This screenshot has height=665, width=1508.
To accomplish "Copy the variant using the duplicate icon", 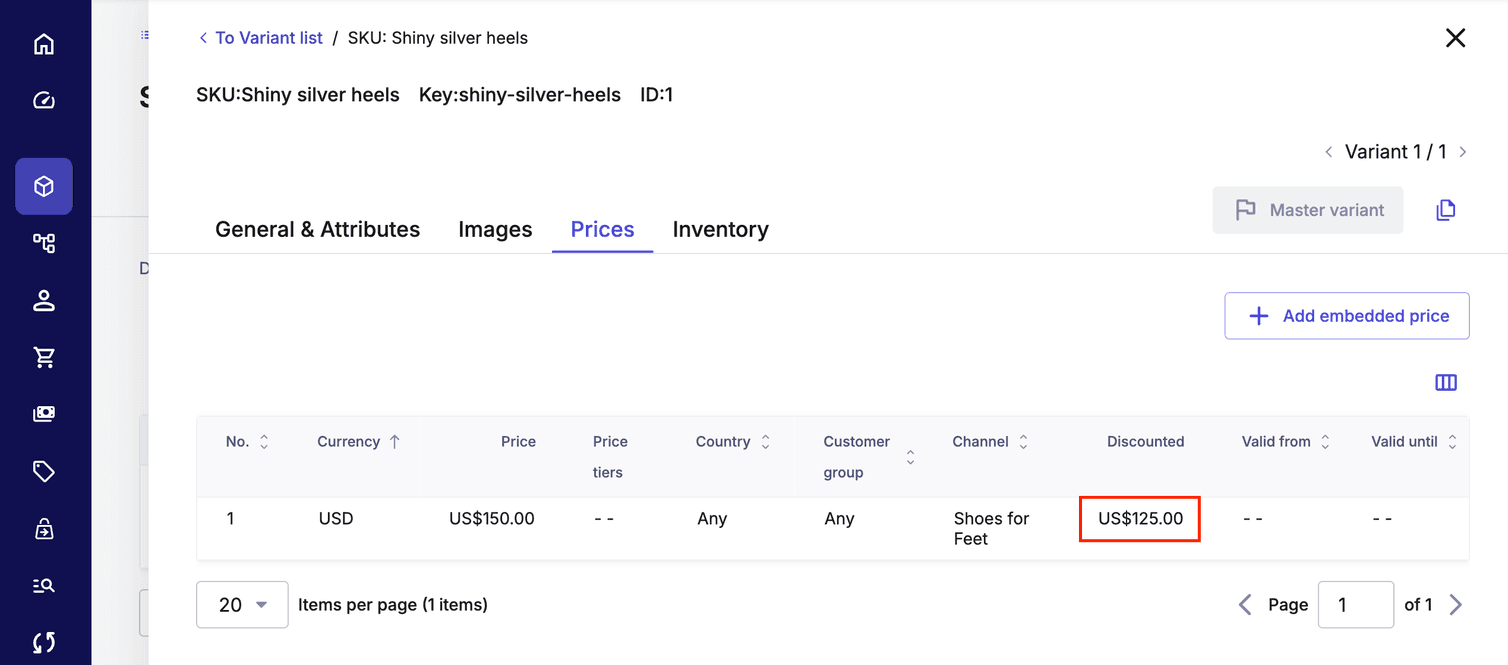I will [x=1446, y=210].
